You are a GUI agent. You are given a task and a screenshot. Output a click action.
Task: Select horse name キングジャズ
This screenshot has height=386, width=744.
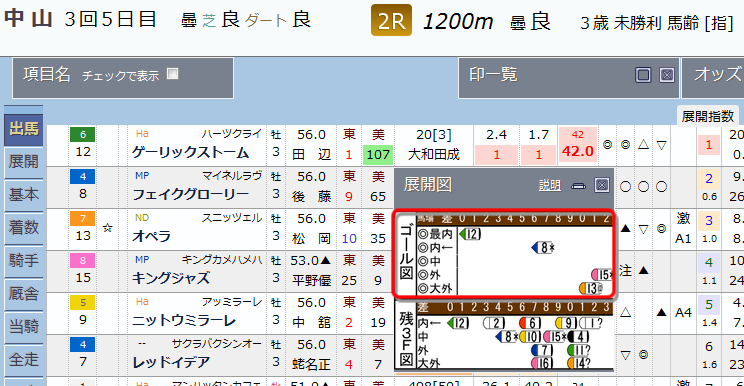171,278
